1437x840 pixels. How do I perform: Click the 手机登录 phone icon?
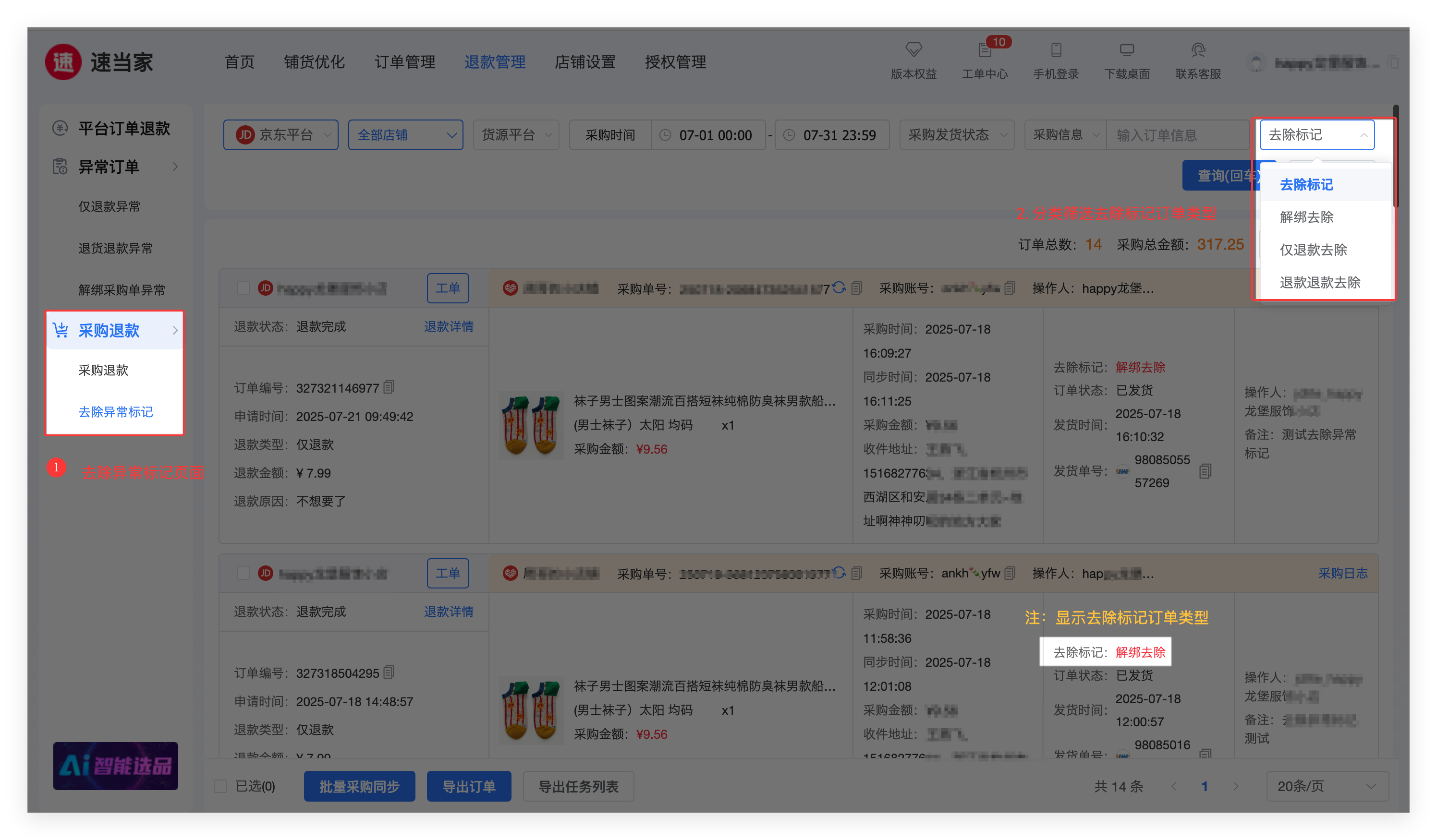click(x=1056, y=50)
